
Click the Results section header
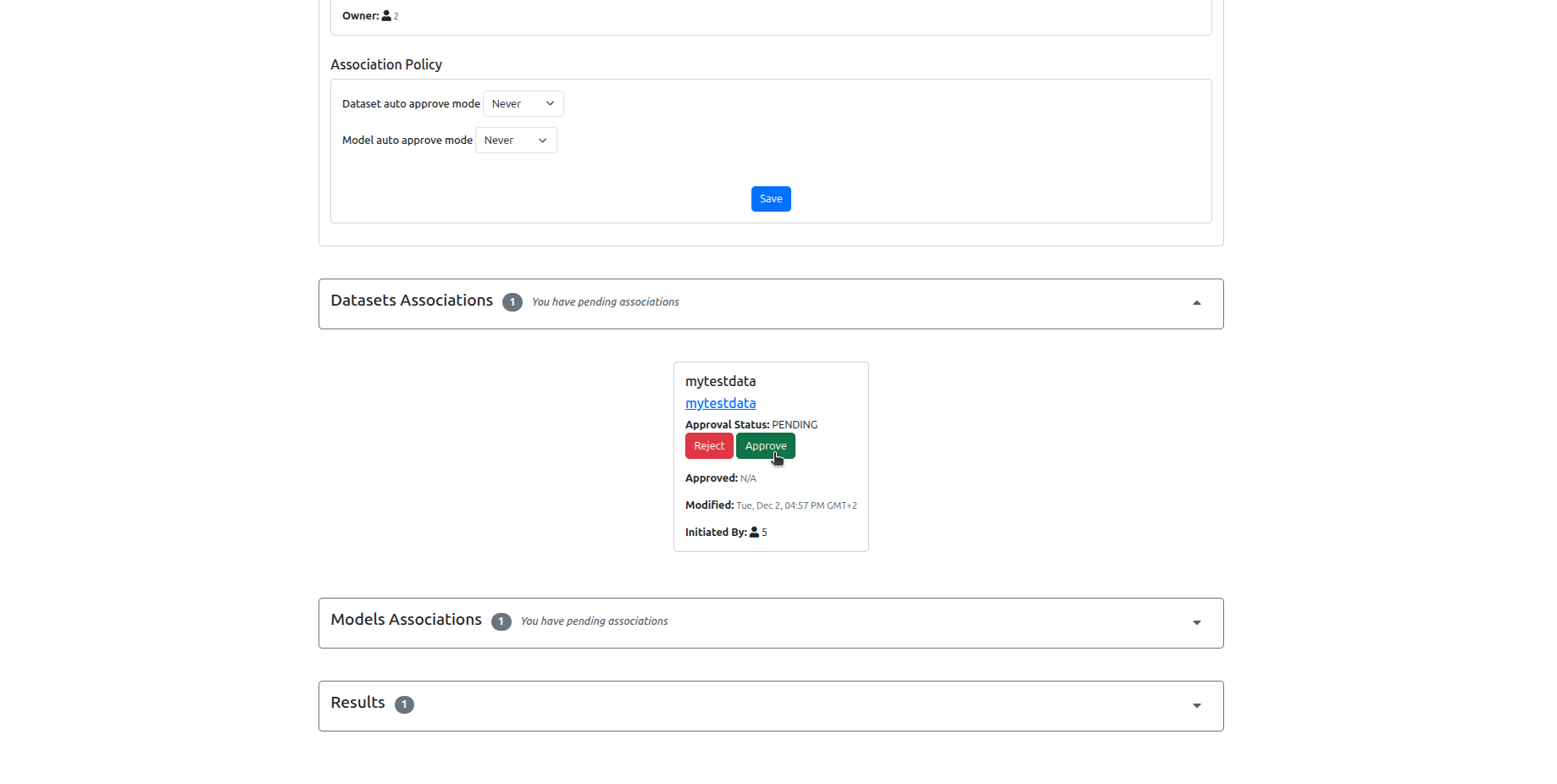357,703
